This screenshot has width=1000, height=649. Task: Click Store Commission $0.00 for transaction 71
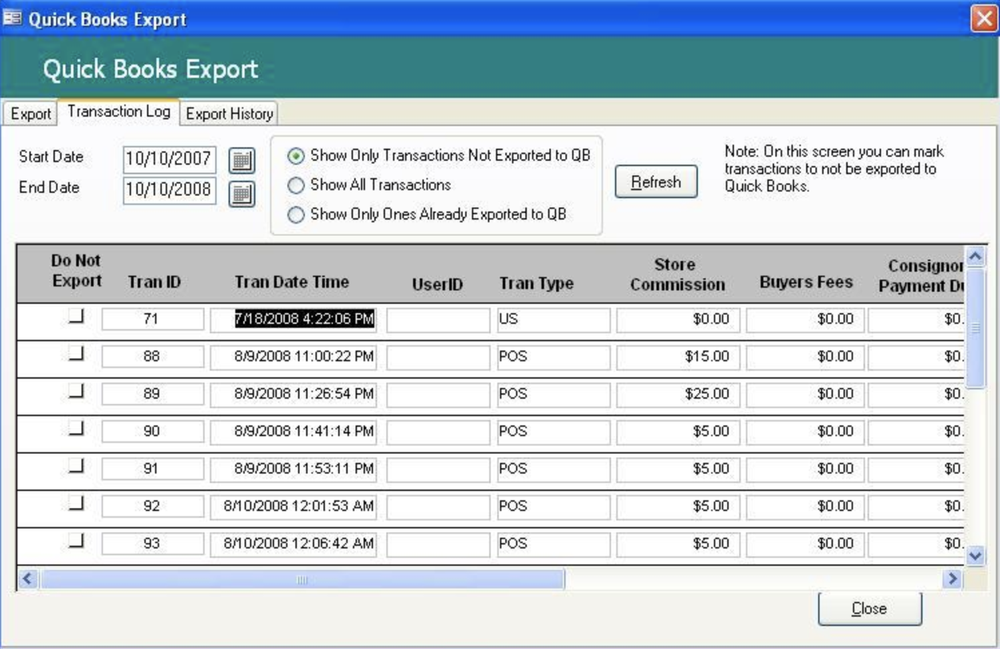point(678,320)
